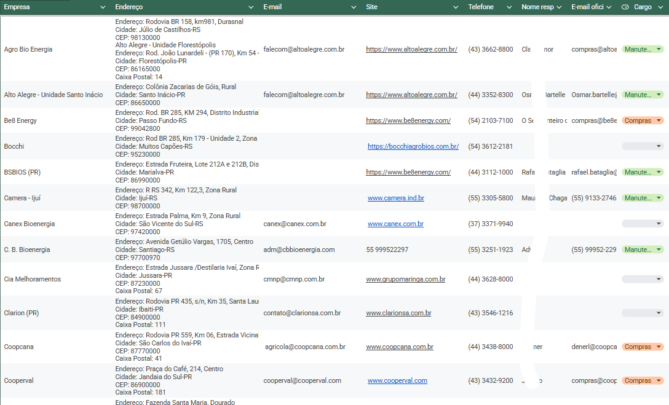This screenshot has height=405, width=669.
Task: Follow the www.camera.ind.br site link
Action: tap(396, 198)
